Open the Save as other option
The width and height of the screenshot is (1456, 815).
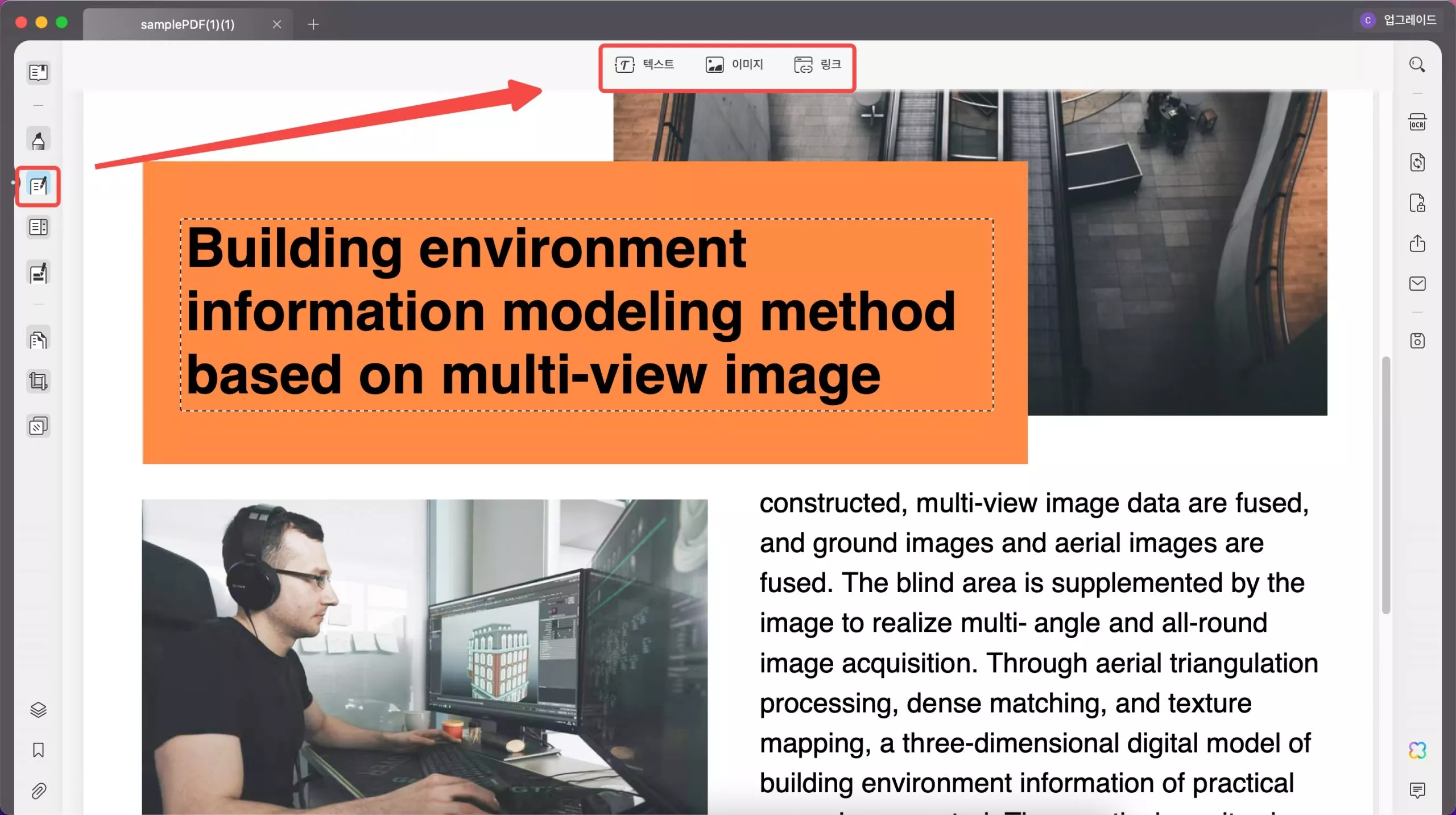point(1417,341)
